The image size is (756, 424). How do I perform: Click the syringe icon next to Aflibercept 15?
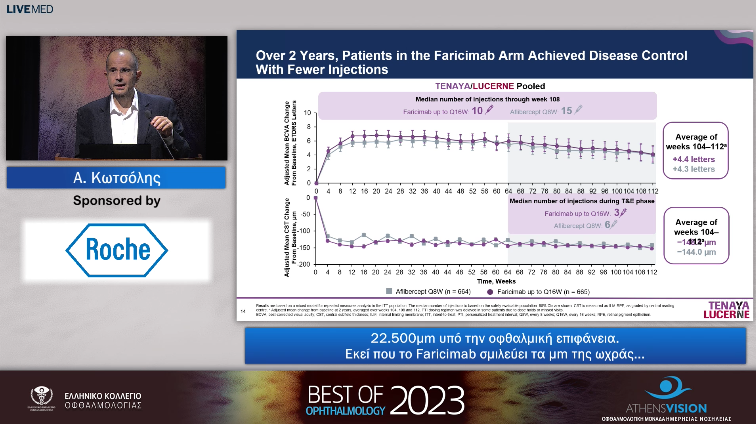pos(577,110)
